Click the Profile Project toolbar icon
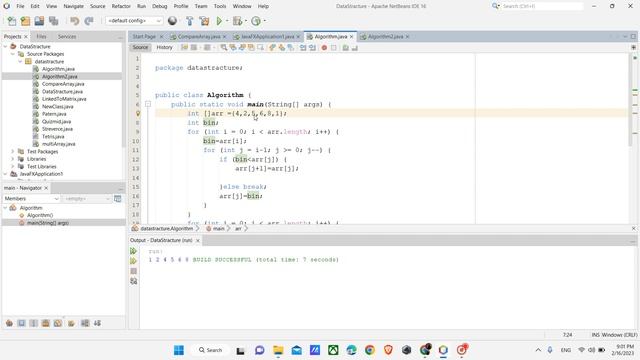The height and width of the screenshot is (360, 640). (x=256, y=21)
